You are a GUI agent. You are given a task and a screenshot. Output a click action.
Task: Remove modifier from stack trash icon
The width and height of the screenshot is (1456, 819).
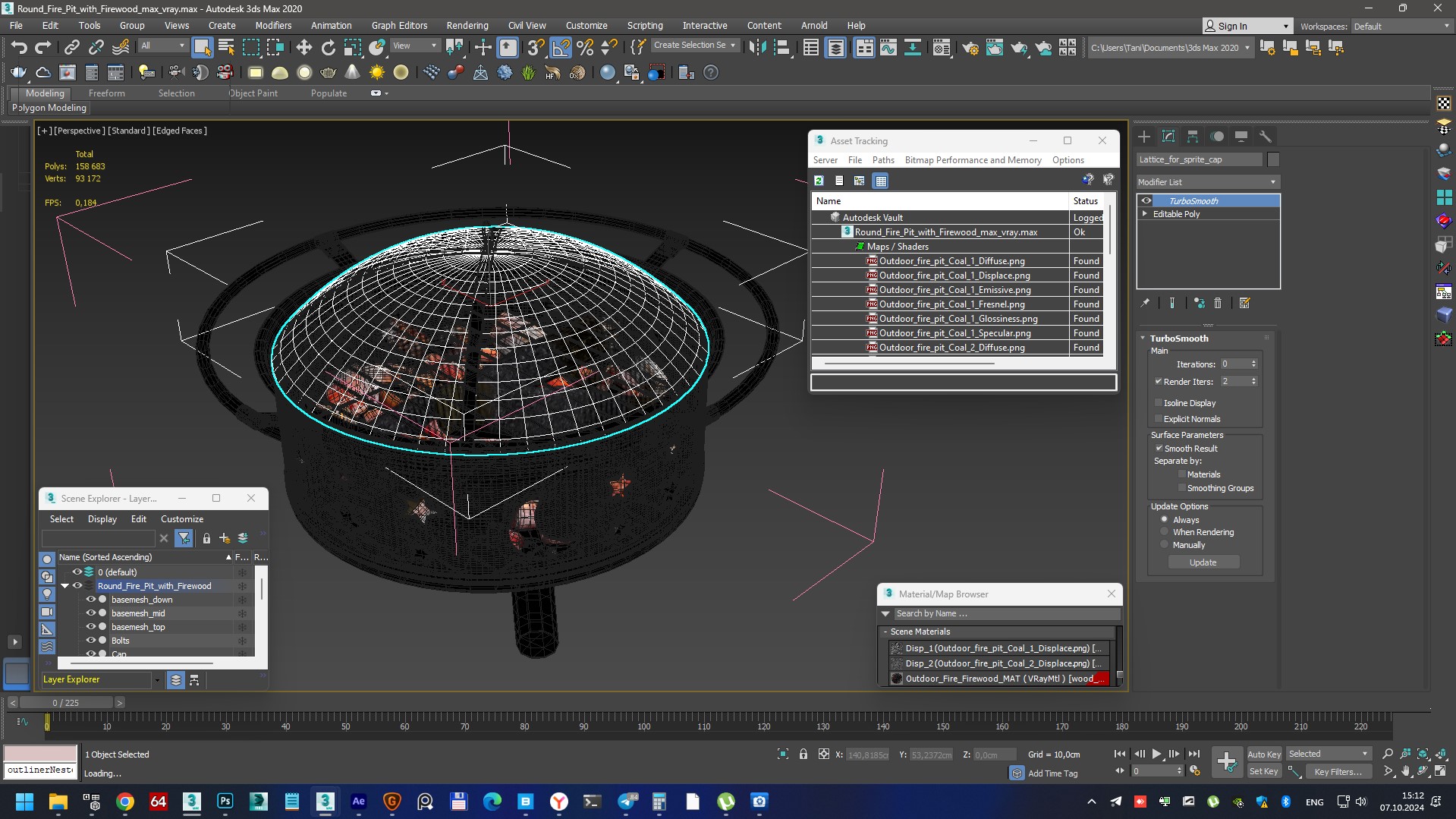pos(1218,303)
